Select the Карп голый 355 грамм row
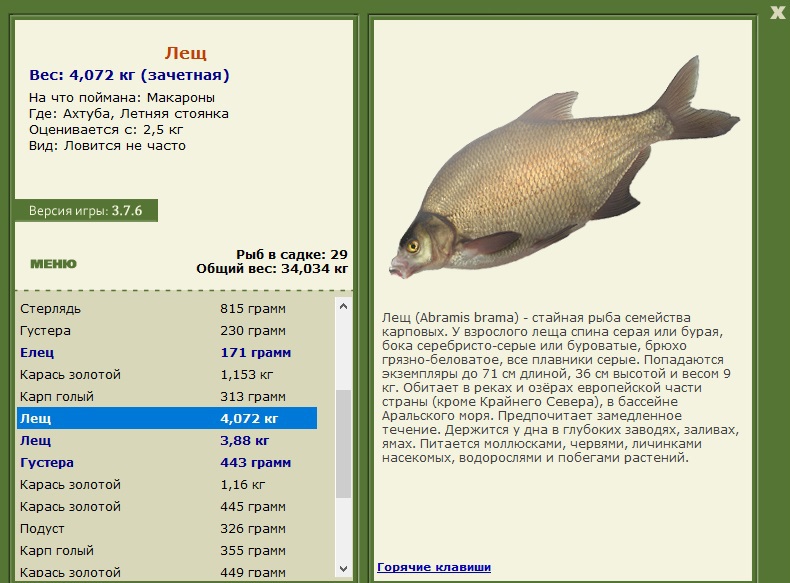This screenshot has width=790, height=583. [167, 550]
